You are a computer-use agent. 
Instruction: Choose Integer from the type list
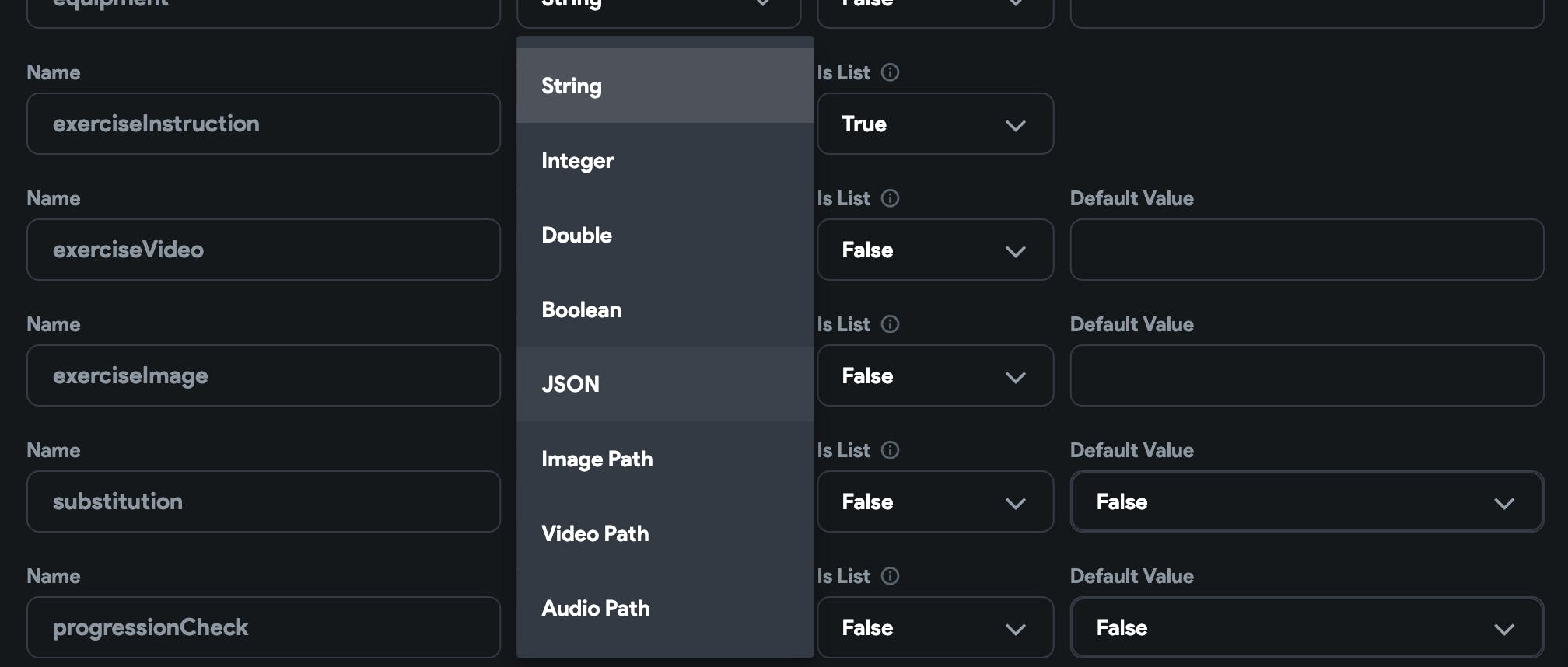pos(665,160)
